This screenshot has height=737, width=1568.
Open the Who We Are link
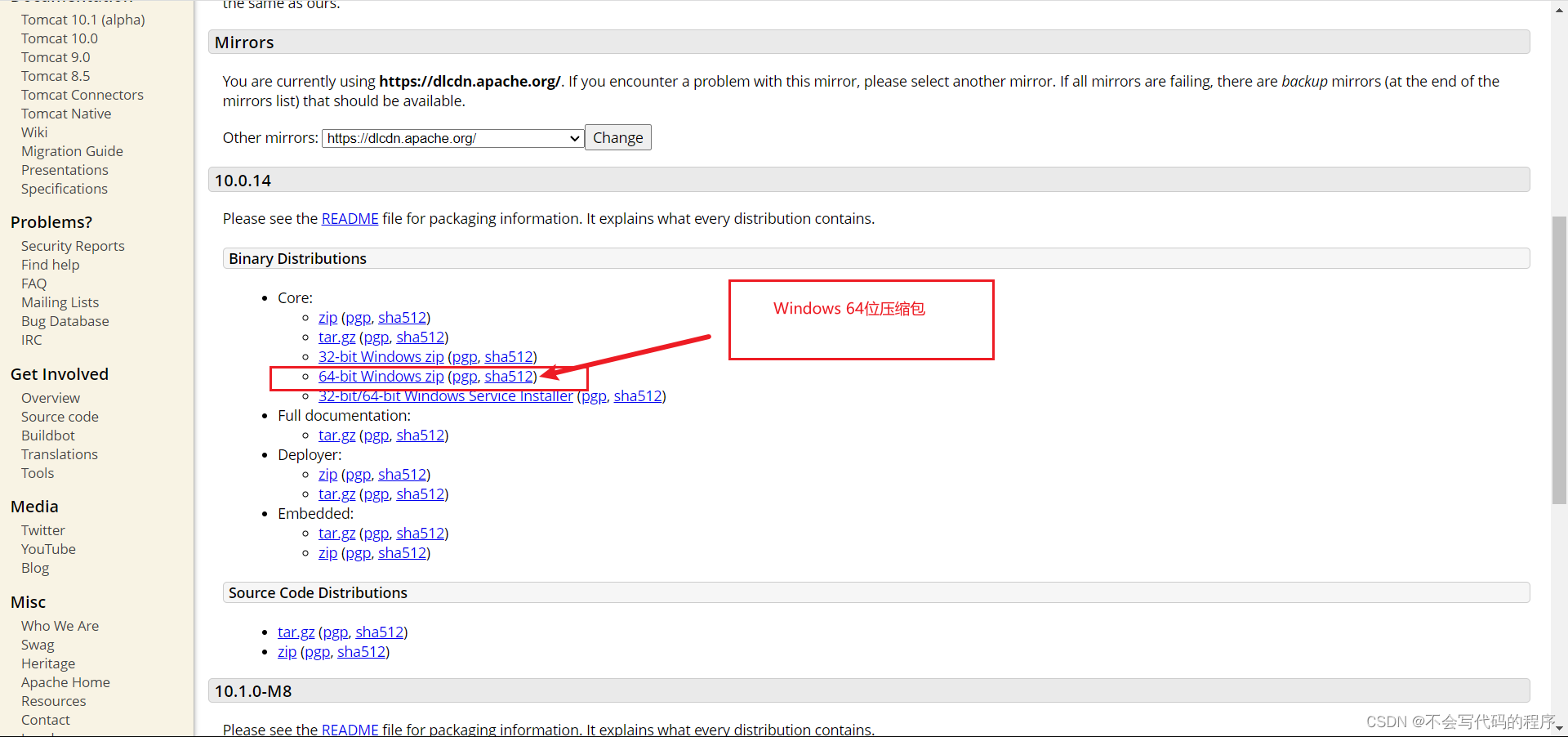(x=60, y=626)
